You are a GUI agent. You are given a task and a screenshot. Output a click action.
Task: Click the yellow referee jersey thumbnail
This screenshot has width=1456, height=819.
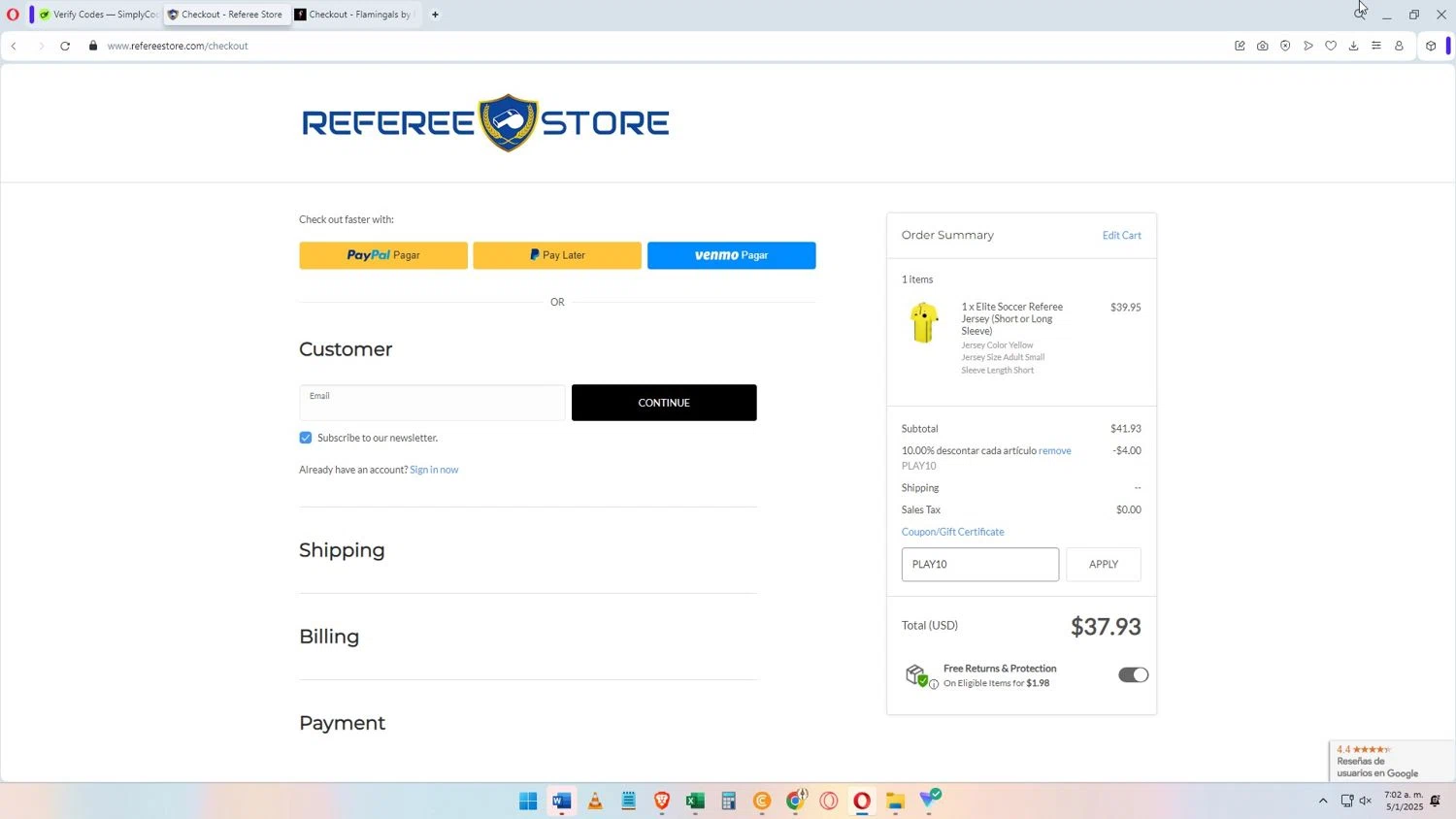pos(924,323)
